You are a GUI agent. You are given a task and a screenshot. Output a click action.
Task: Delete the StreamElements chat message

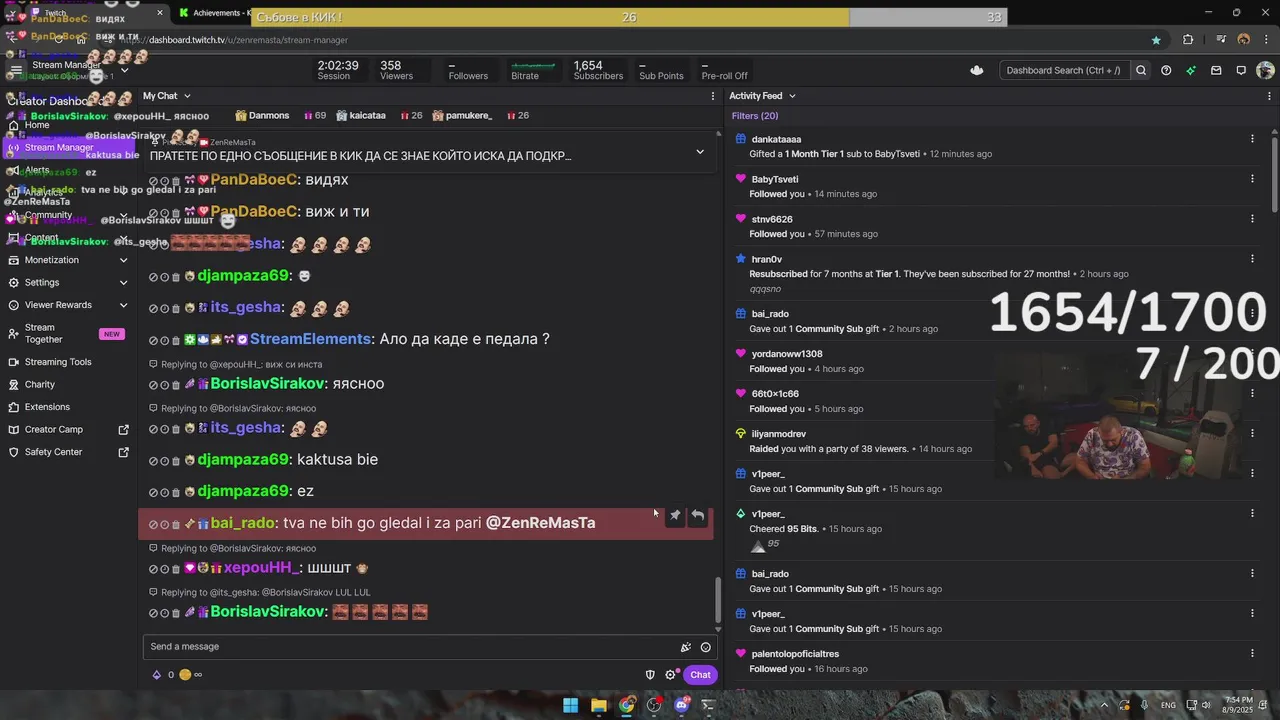click(176, 340)
